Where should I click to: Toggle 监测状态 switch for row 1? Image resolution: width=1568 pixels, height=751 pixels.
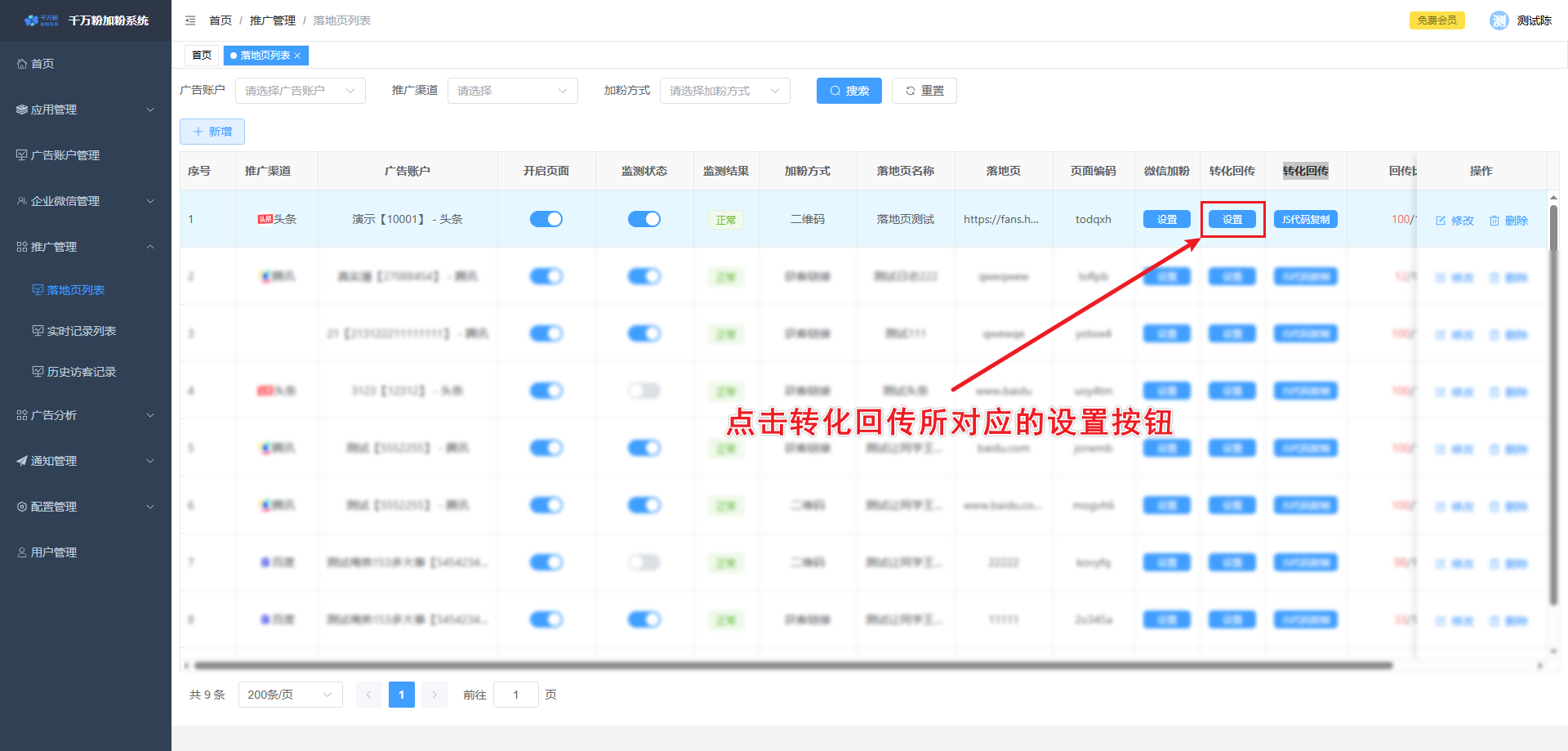coord(644,219)
